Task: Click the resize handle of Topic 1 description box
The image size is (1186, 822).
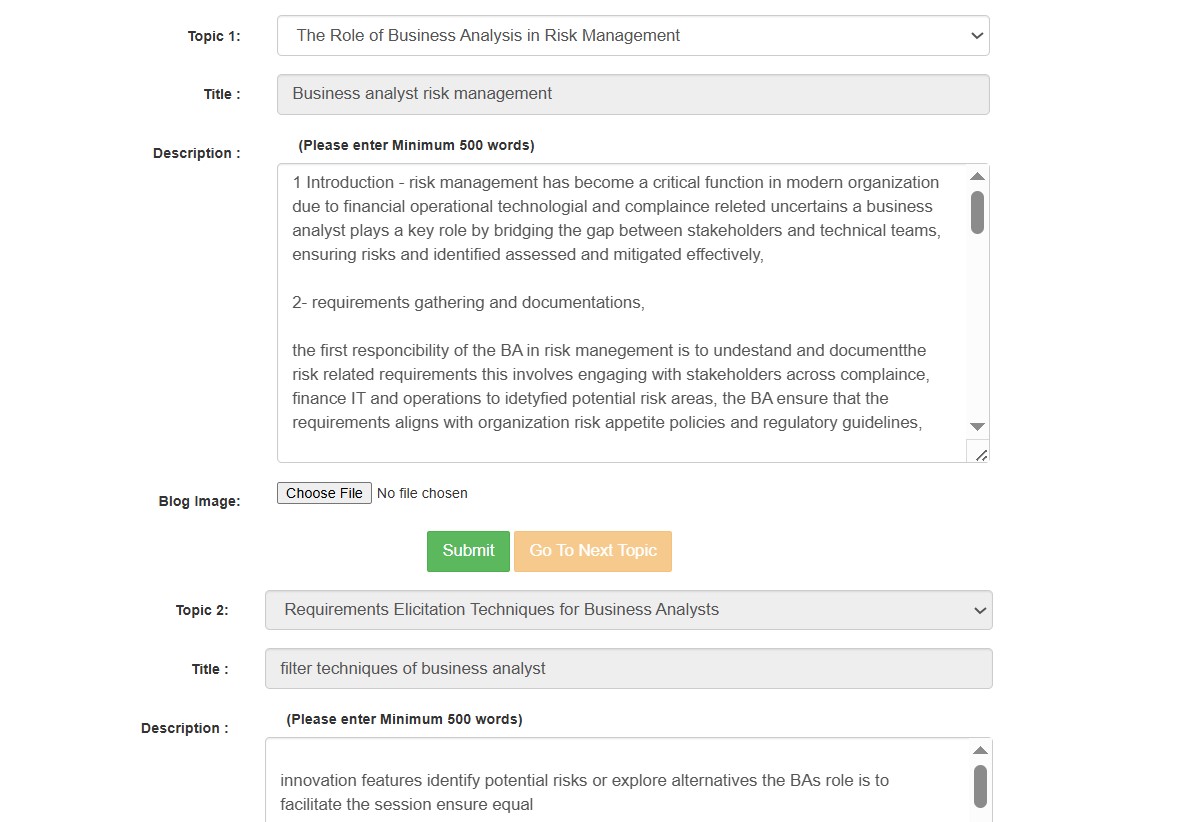Action: pos(980,455)
